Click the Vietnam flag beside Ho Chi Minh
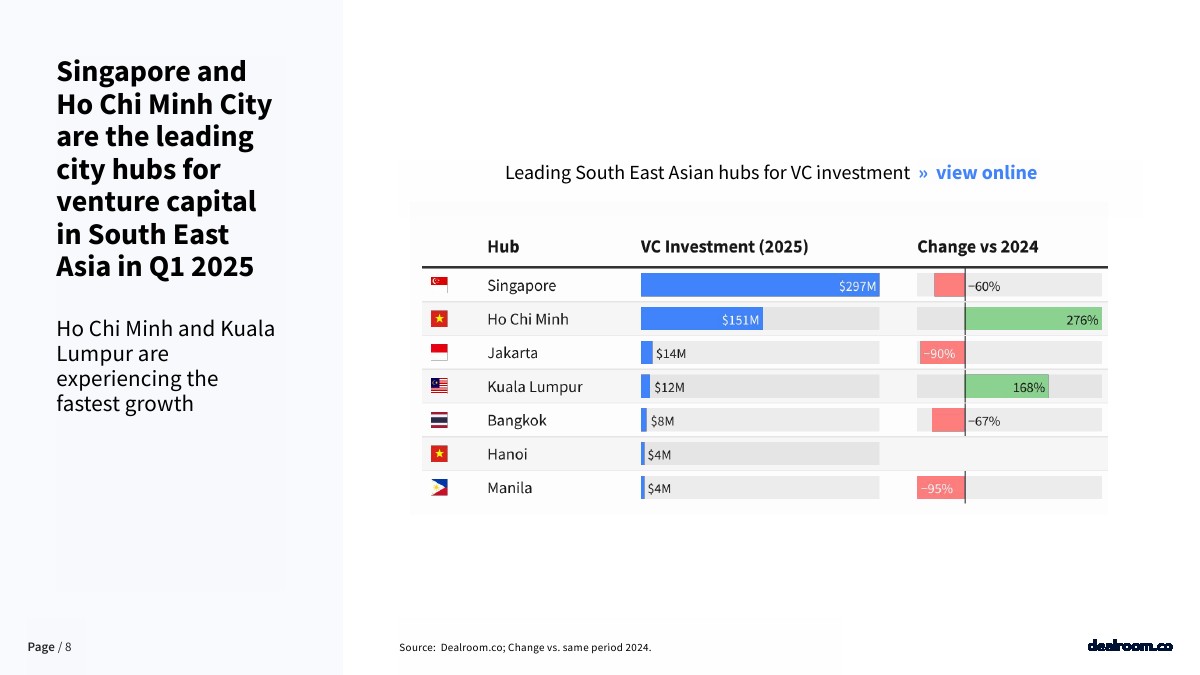The height and width of the screenshot is (675, 1200). coord(439,319)
